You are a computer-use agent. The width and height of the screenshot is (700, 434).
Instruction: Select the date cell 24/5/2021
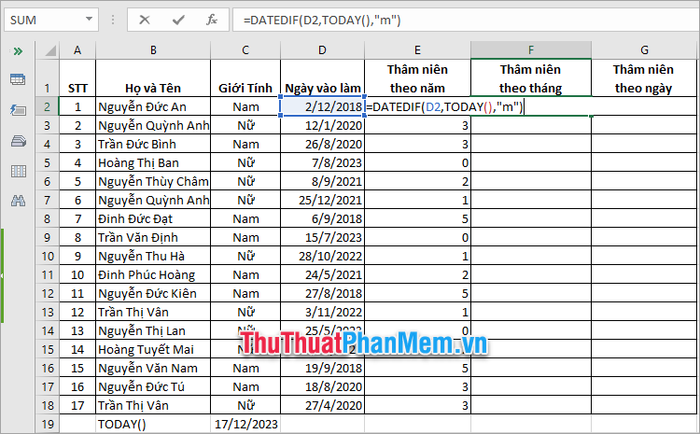tap(322, 275)
